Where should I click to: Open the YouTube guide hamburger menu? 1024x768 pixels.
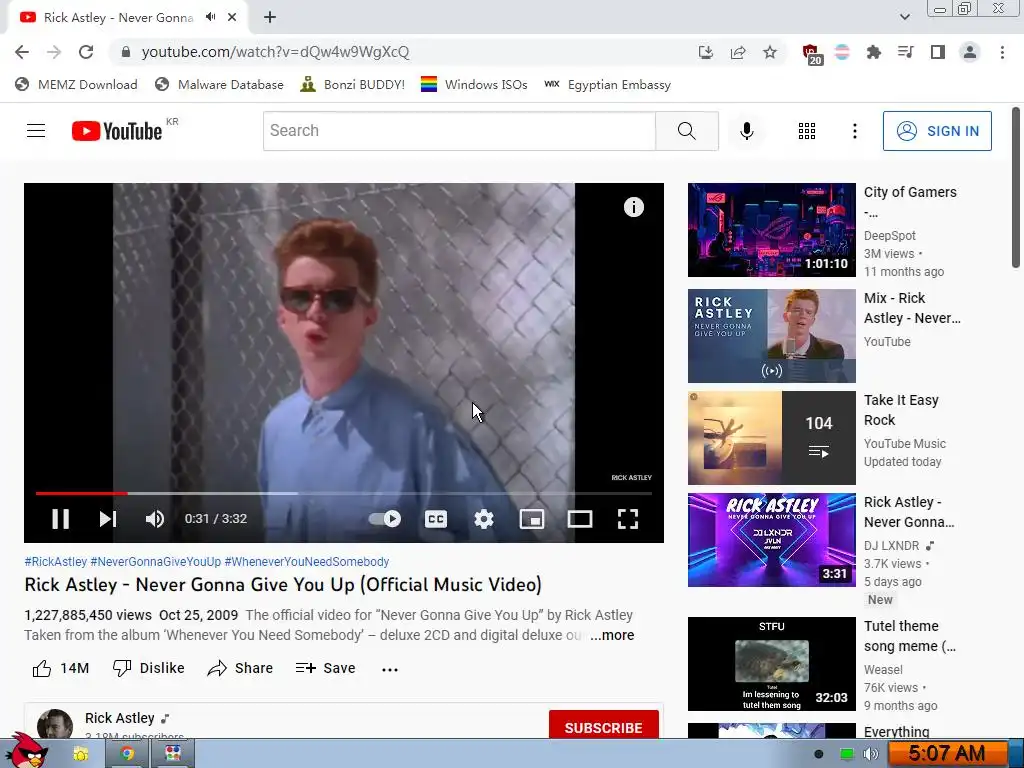click(x=36, y=131)
